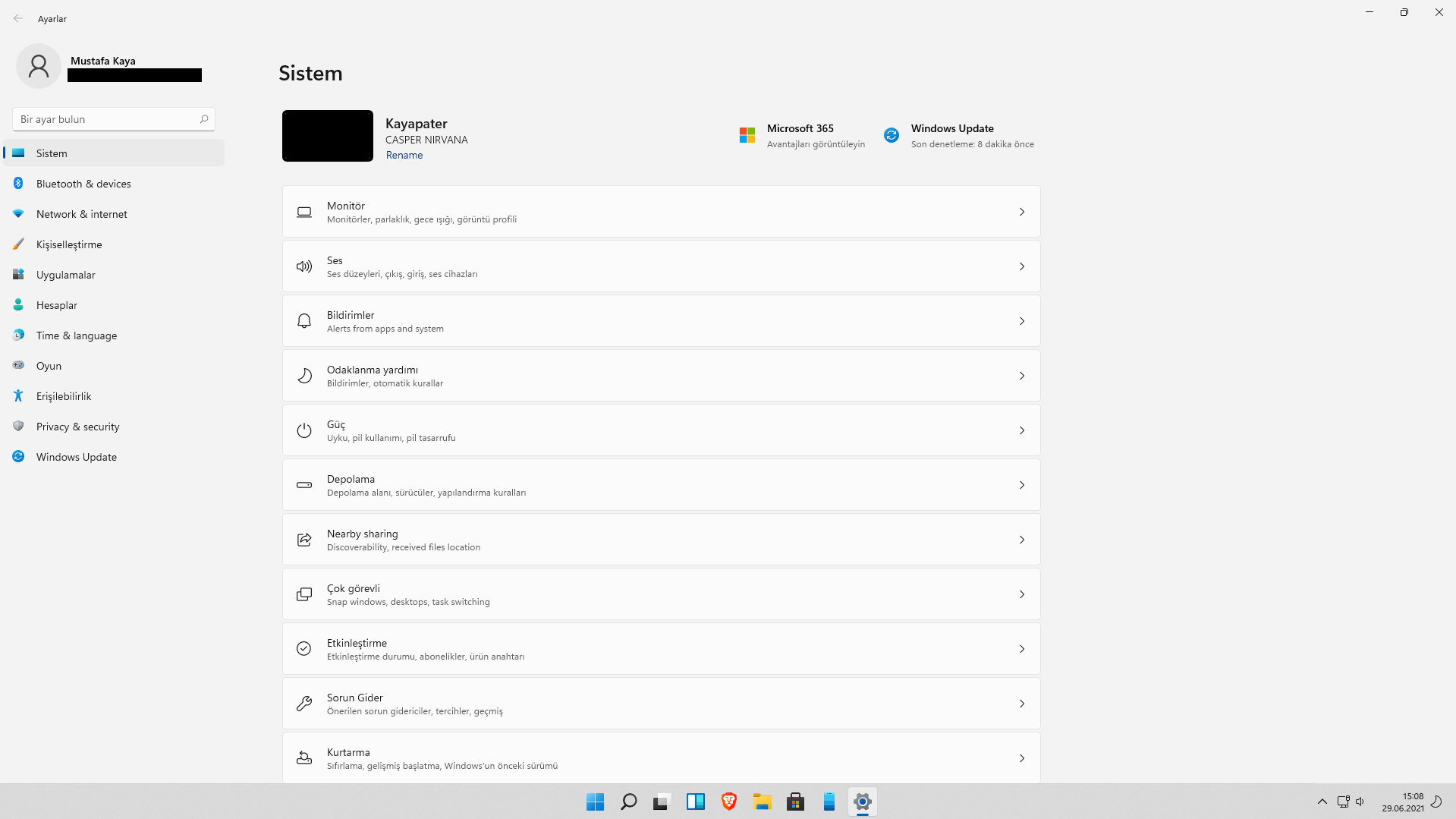This screenshot has width=1456, height=819.
Task: Go back using the arrow beside Ayarlar
Action: [18, 18]
